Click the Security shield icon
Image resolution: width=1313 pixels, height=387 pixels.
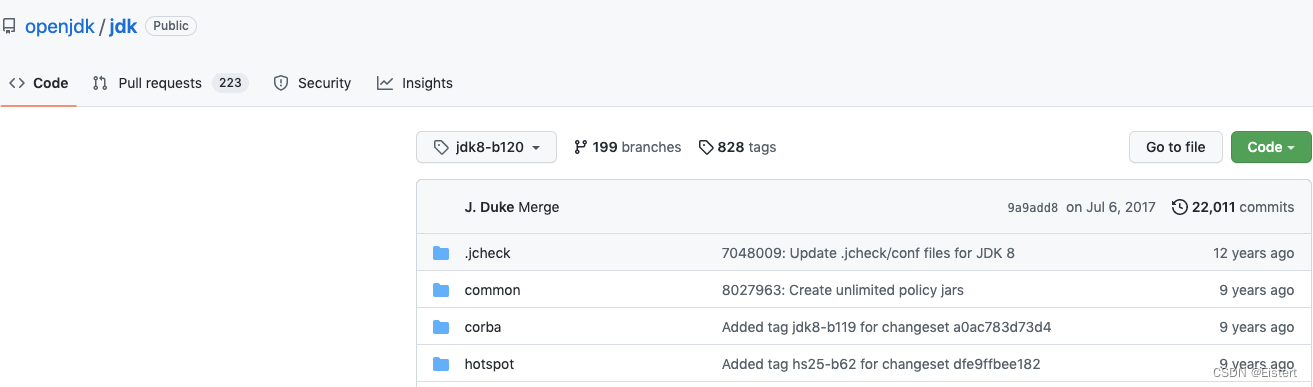click(x=281, y=83)
